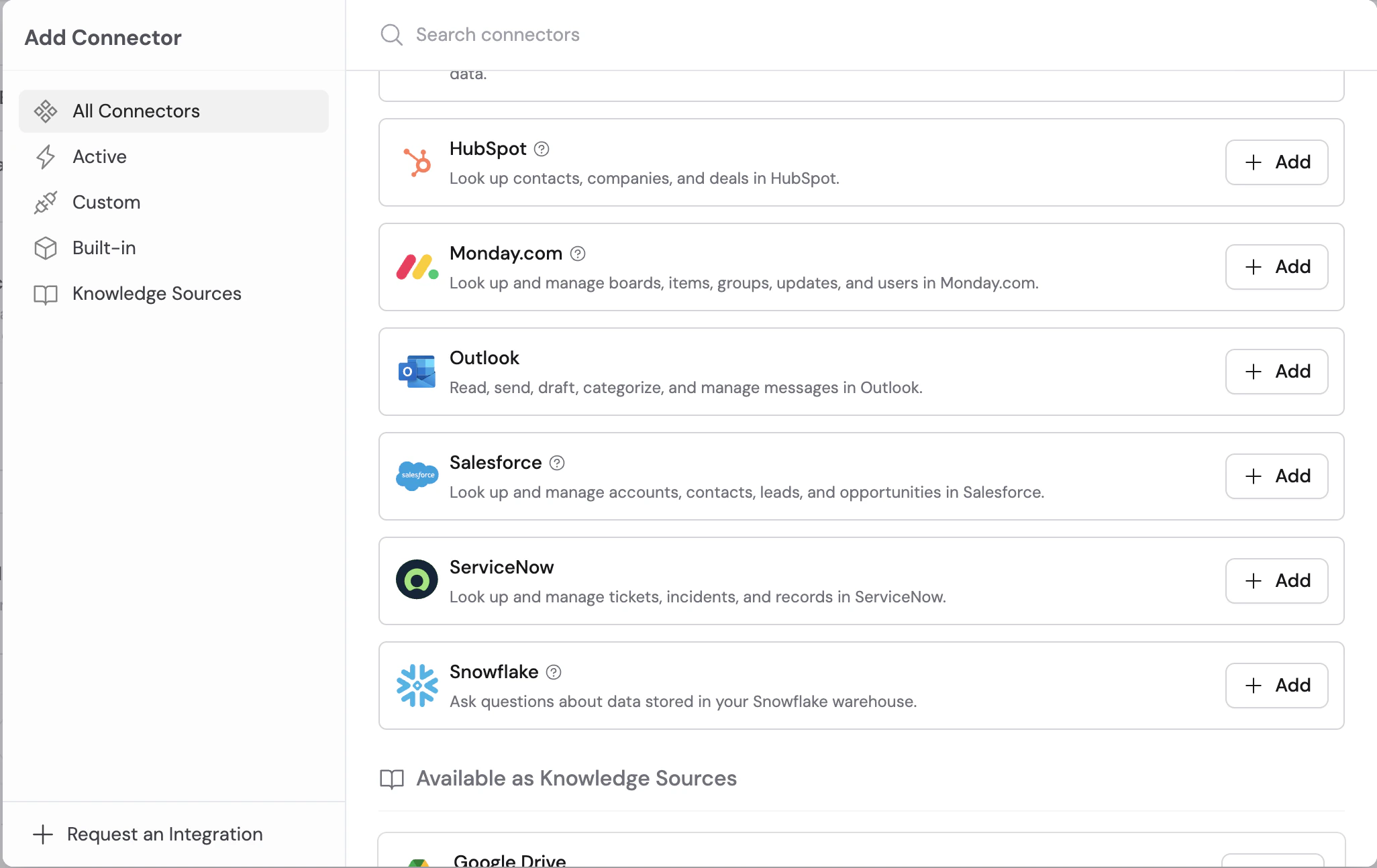The image size is (1377, 868).
Task: Click the Salesforce connector title
Action: pos(495,463)
